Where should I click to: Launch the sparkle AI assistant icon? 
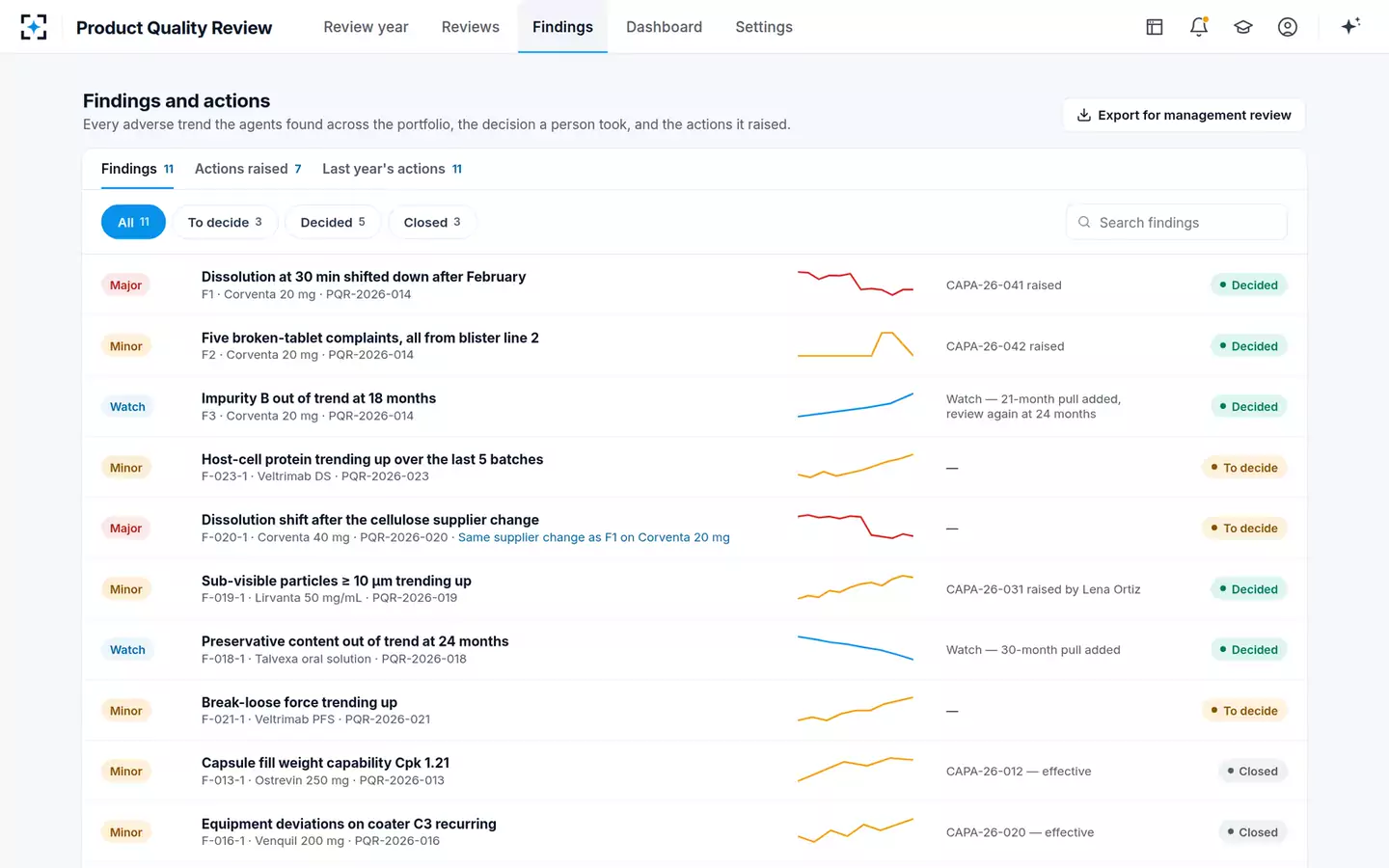tap(1350, 26)
